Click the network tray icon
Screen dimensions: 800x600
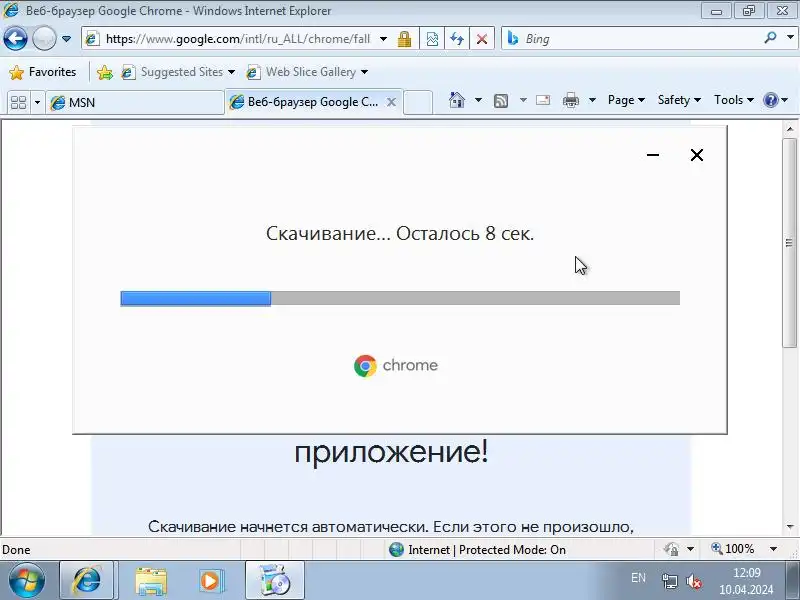(669, 581)
